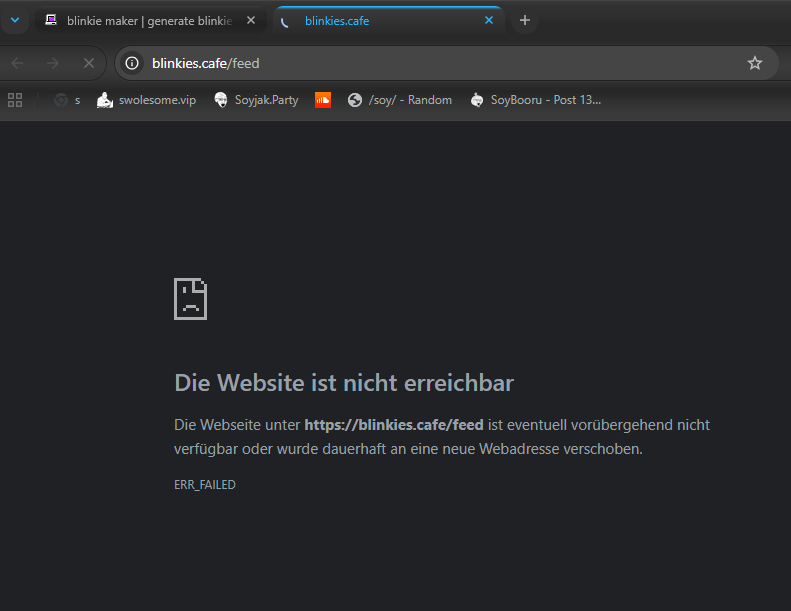Bookmark this page with the star
This screenshot has height=611, width=791.
click(755, 63)
